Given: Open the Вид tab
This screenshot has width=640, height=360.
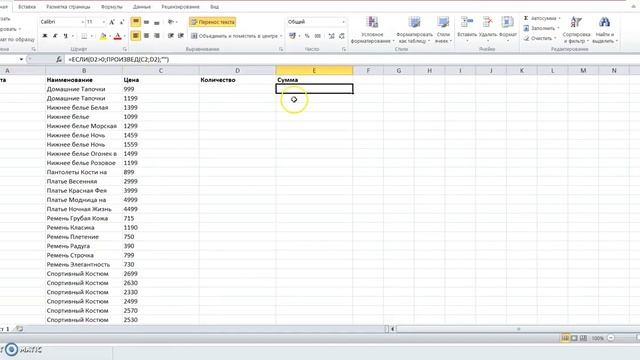Looking at the screenshot, I should pyautogui.click(x=214, y=7).
